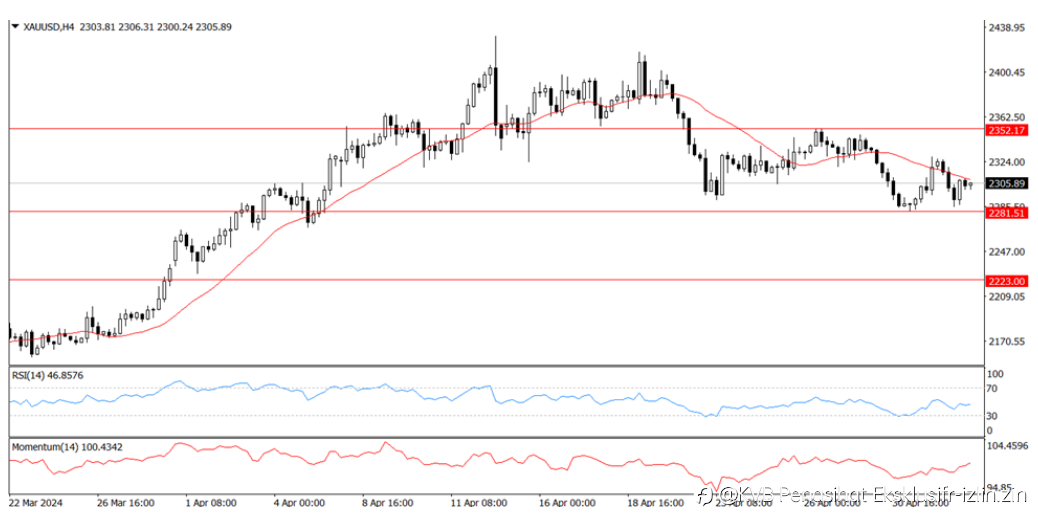Click the RSI scale value 70
Viewport: 1038px width, 529px height.
pyautogui.click(x=992, y=388)
